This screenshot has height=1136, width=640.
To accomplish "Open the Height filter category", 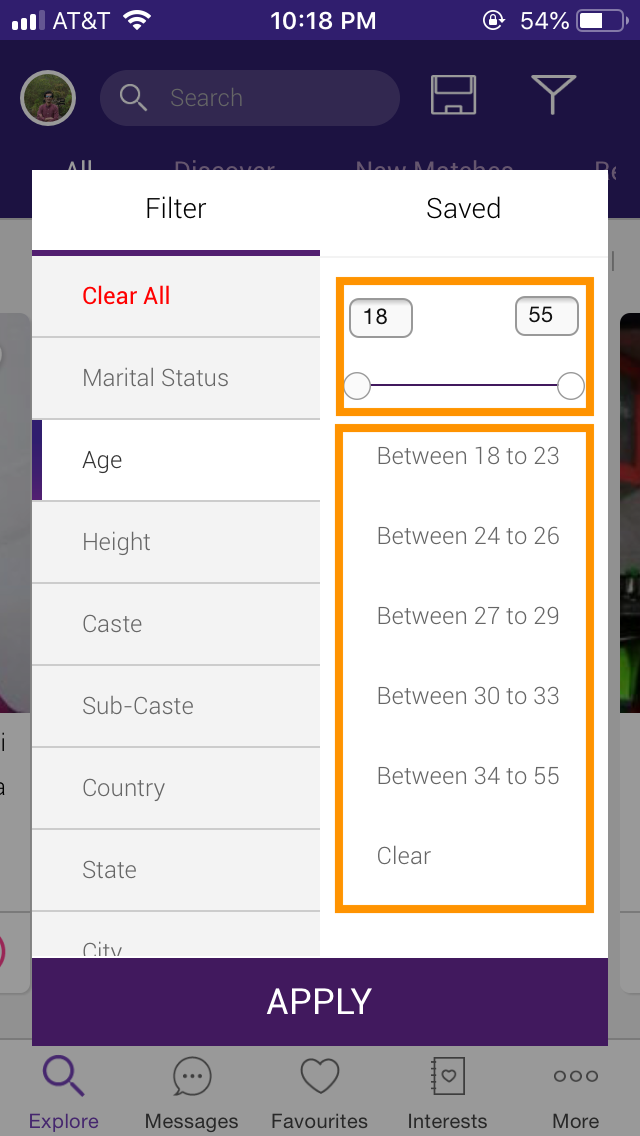I will pyautogui.click(x=176, y=542).
